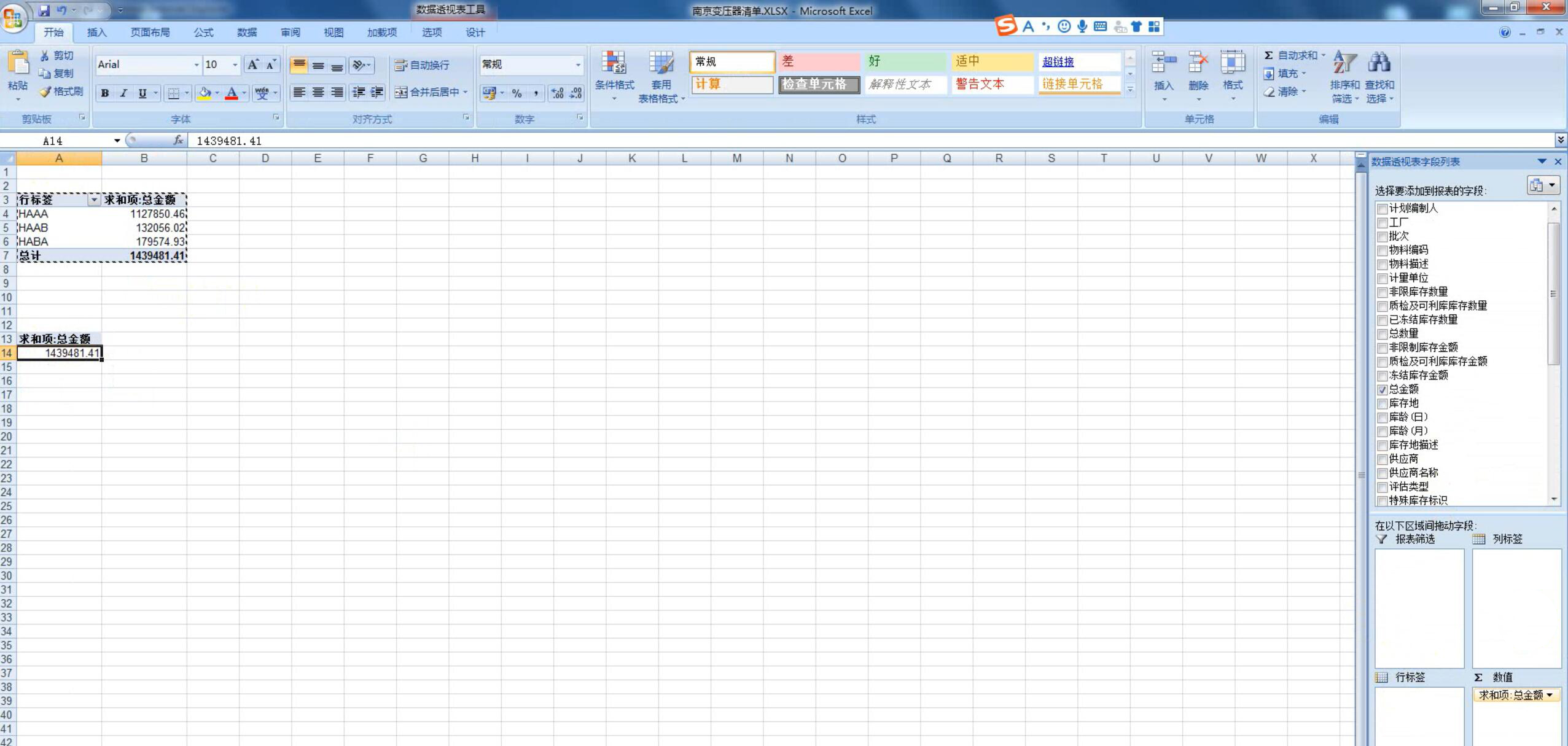1568x746 pixels.
Task: Click the Conditional Formatting icon
Action: click(614, 63)
